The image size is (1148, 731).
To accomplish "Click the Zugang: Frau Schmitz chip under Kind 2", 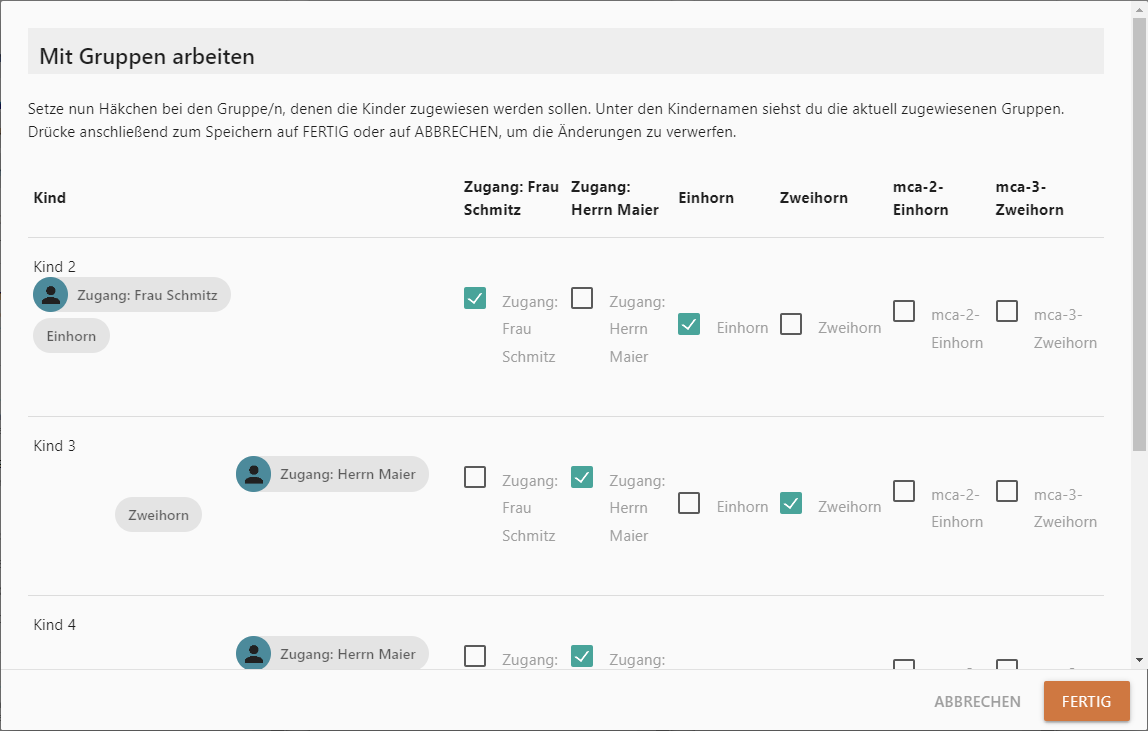I will [x=132, y=294].
